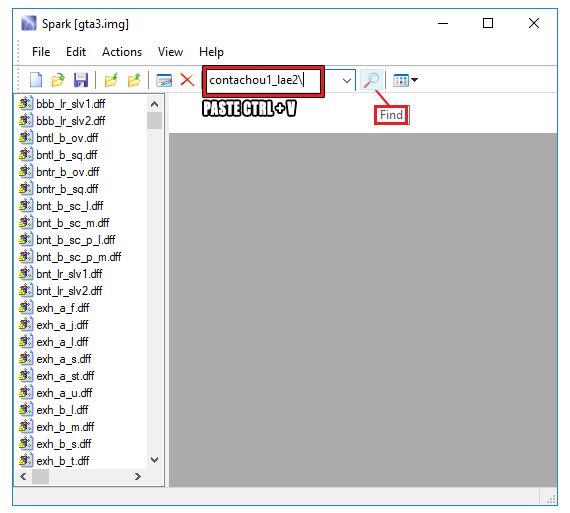
Task: Click the file icon beside exh_b_m.dff
Action: tap(26, 427)
